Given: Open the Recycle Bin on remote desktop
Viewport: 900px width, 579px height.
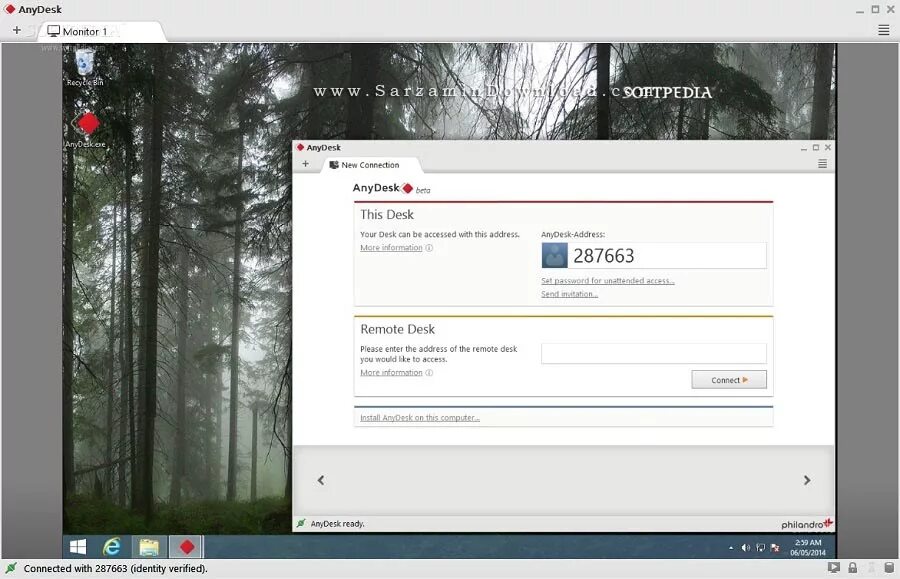Looking at the screenshot, I should pos(85,67).
